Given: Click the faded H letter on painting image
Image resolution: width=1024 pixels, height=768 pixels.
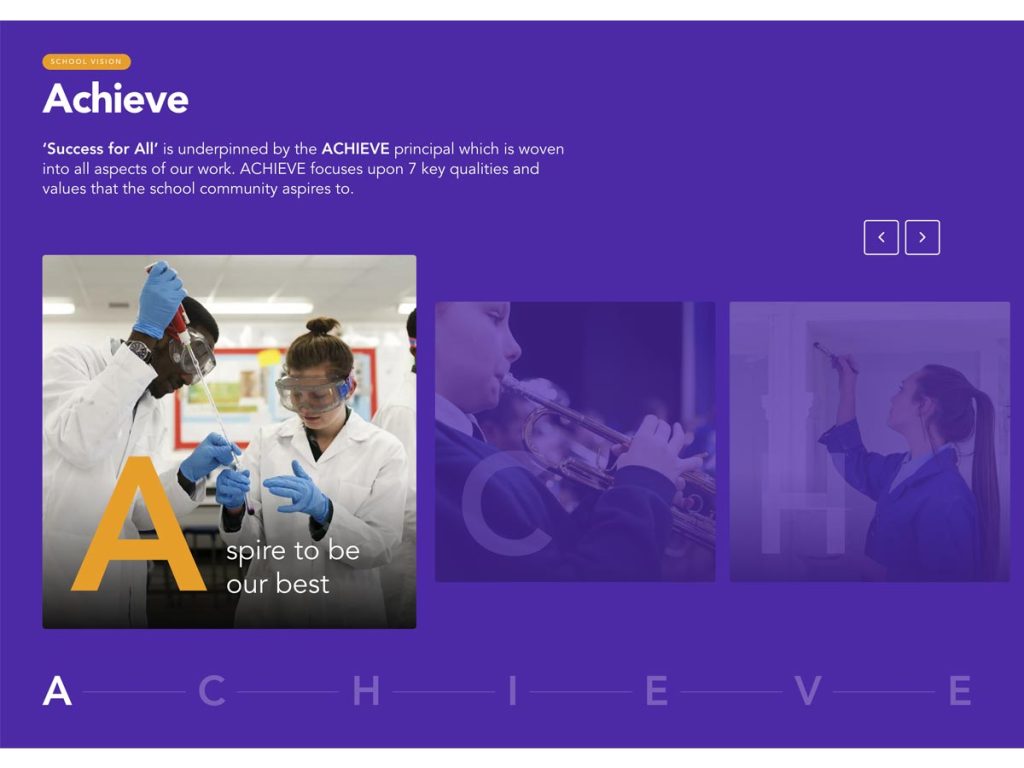Looking at the screenshot, I should tap(804, 502).
